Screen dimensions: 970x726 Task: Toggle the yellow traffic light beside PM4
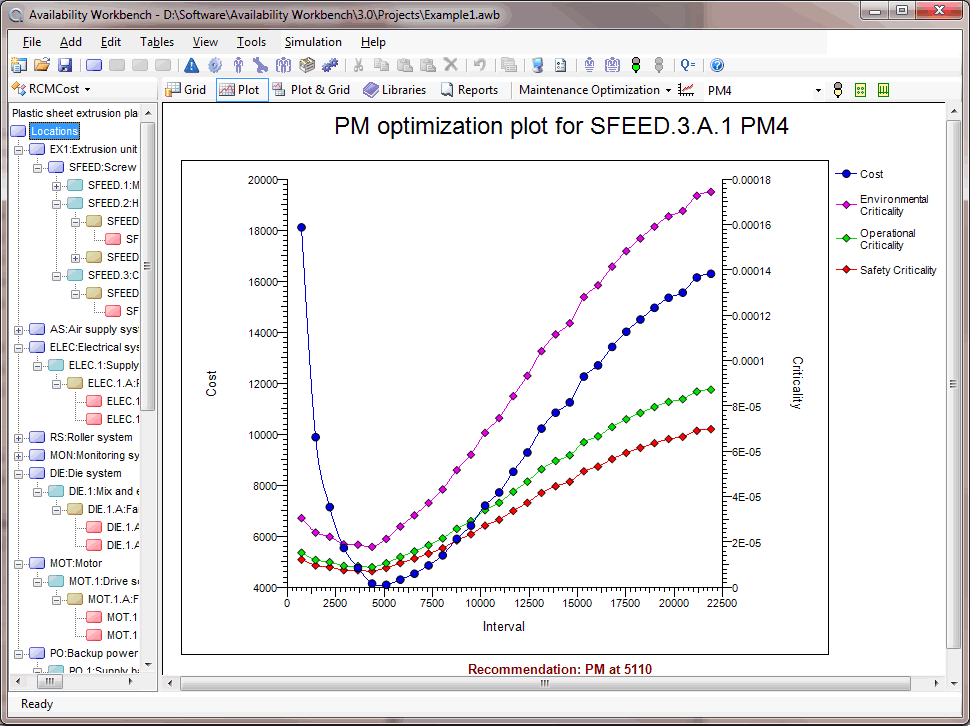838,90
